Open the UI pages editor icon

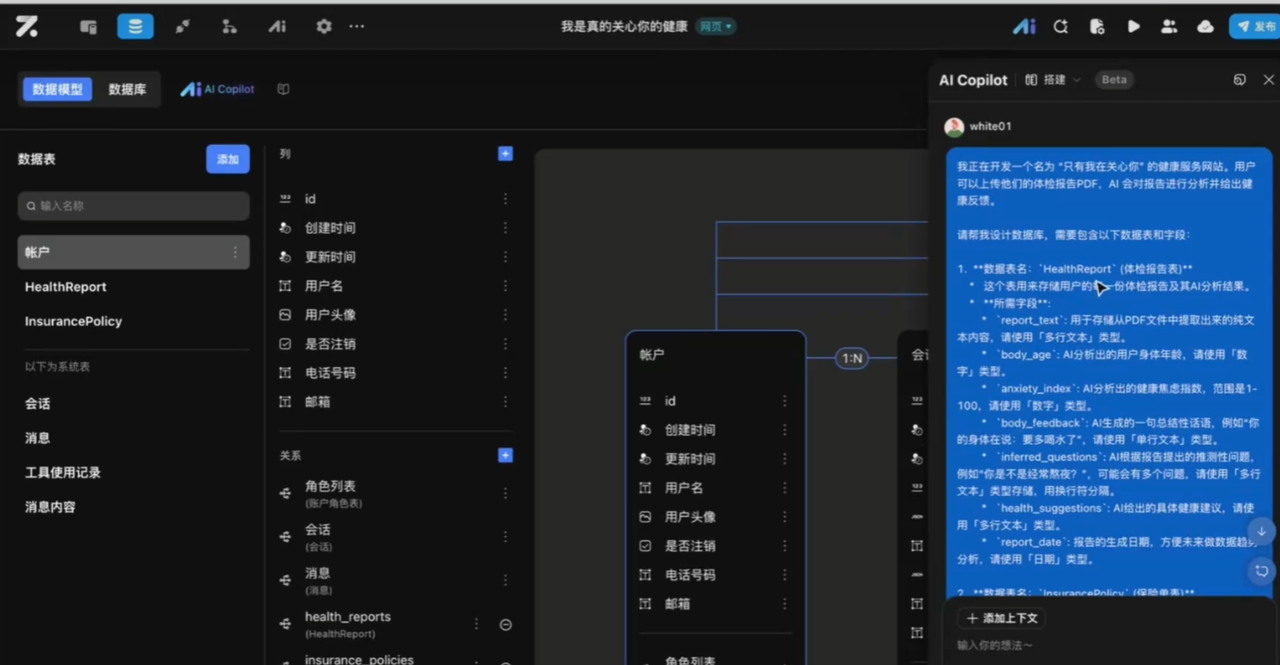pyautogui.click(x=88, y=27)
